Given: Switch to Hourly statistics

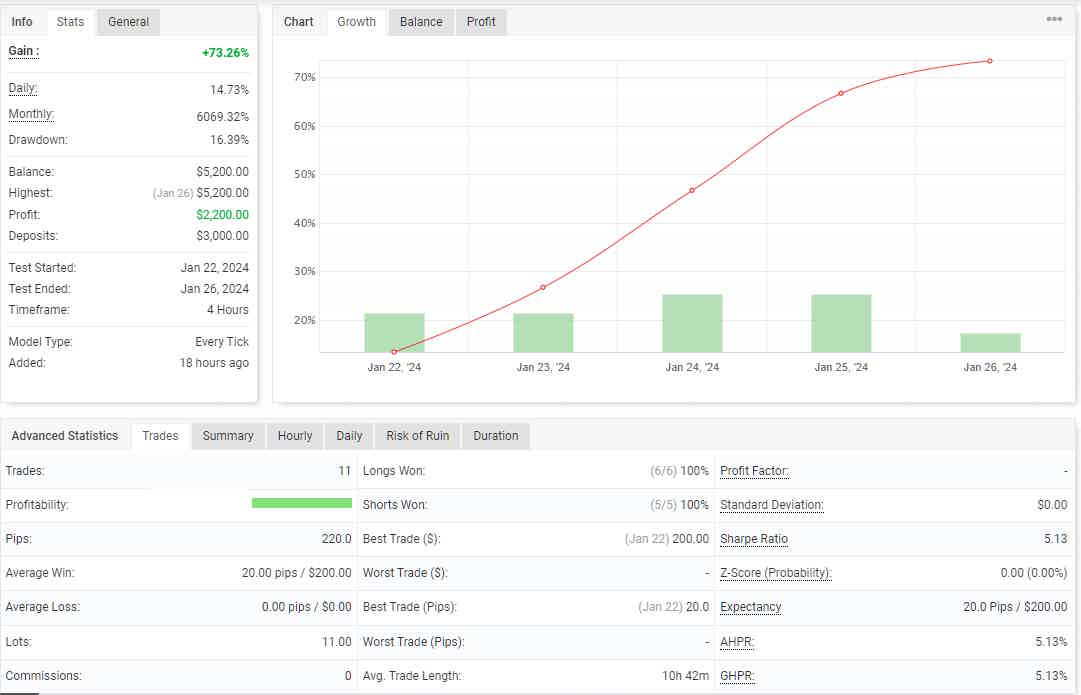Looking at the screenshot, I should click(294, 435).
